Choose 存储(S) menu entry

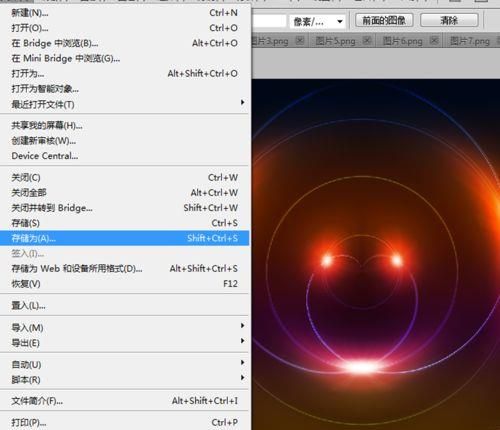124,223
